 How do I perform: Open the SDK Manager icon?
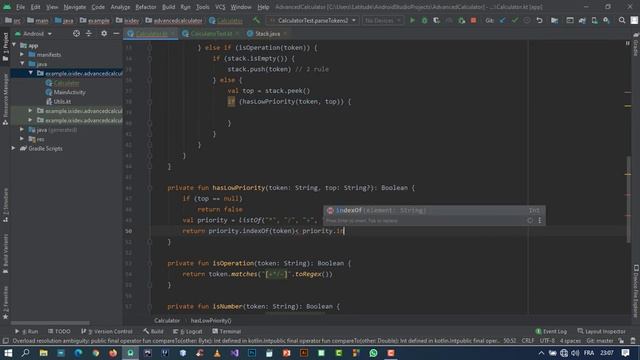pos(607,20)
